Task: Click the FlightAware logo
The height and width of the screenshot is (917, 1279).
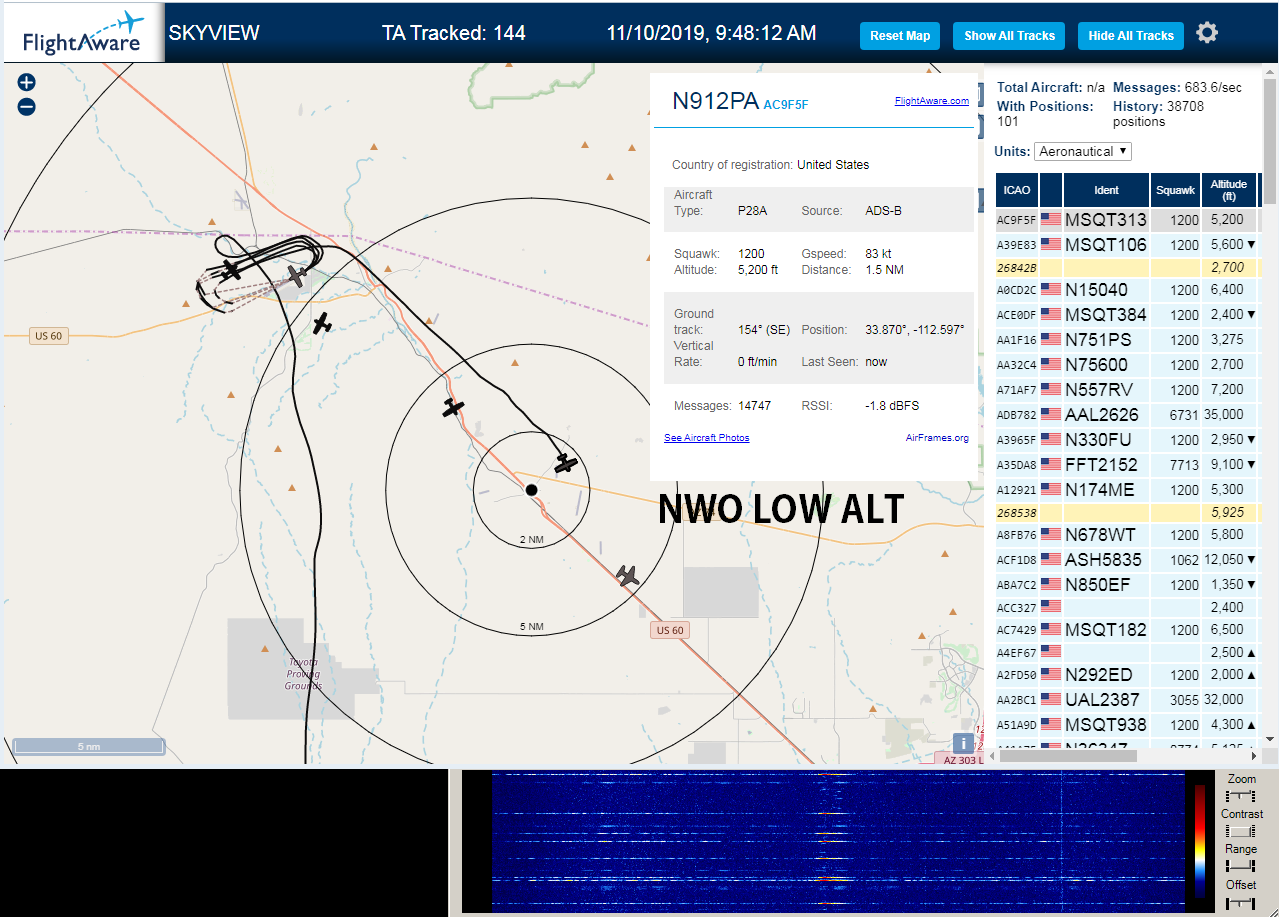Action: coord(82,34)
